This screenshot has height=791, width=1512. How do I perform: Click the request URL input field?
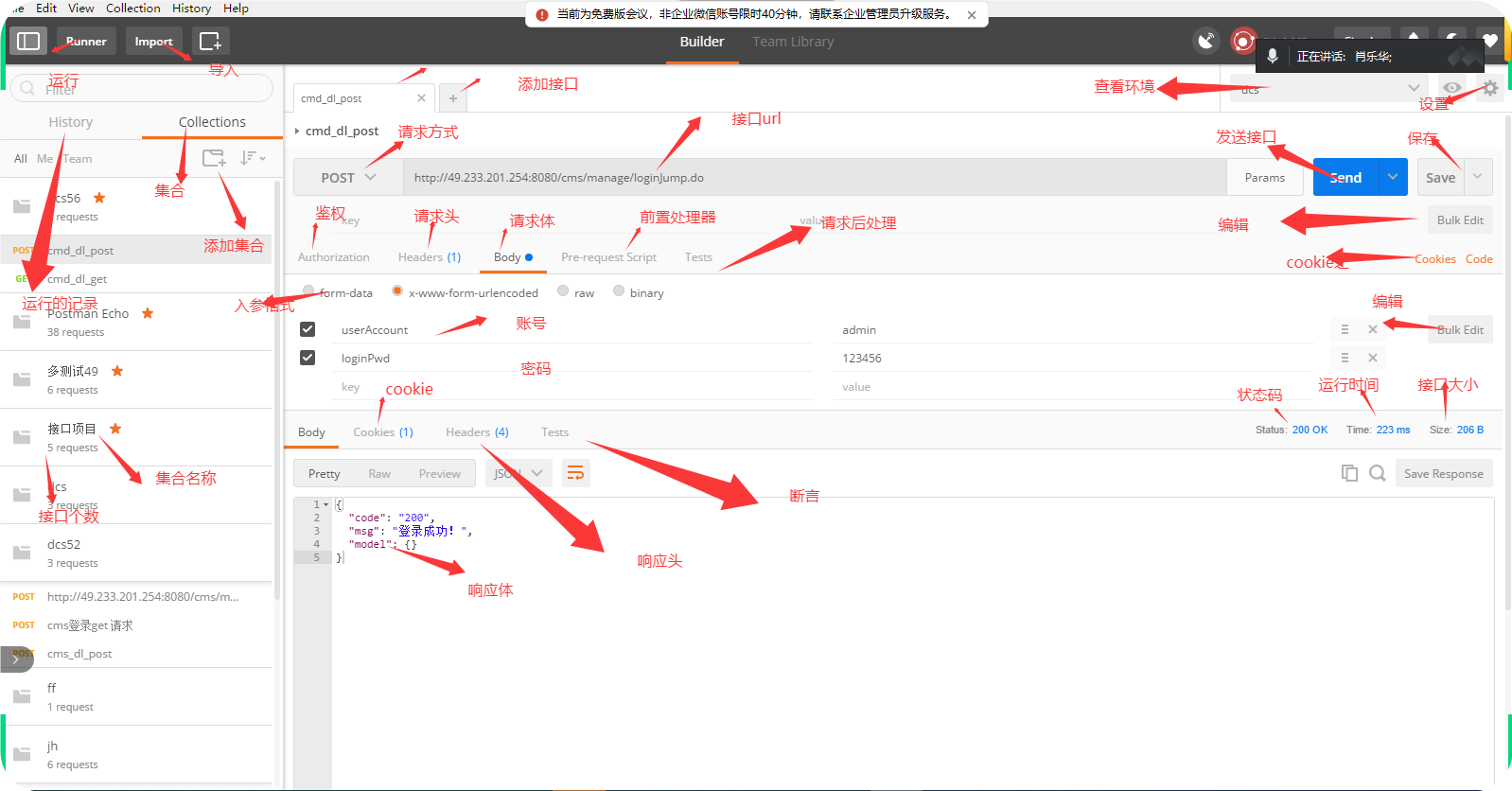pos(815,177)
